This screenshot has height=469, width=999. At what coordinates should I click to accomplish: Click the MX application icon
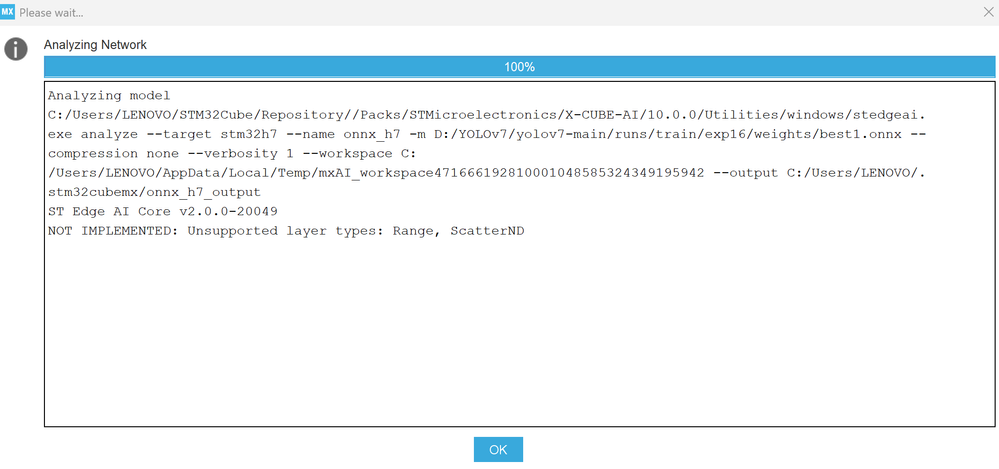tap(8, 12)
